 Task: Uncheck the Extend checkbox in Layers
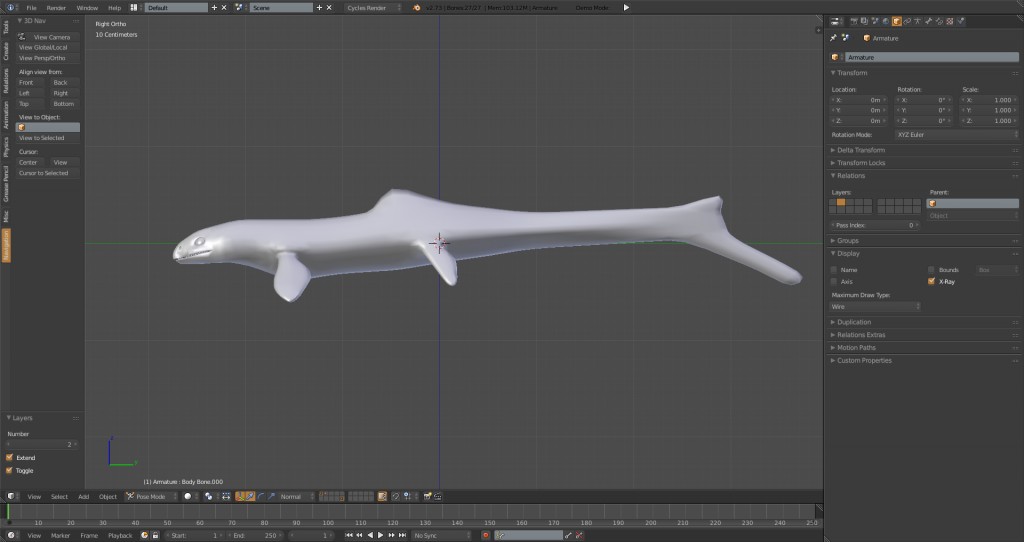(x=9, y=458)
